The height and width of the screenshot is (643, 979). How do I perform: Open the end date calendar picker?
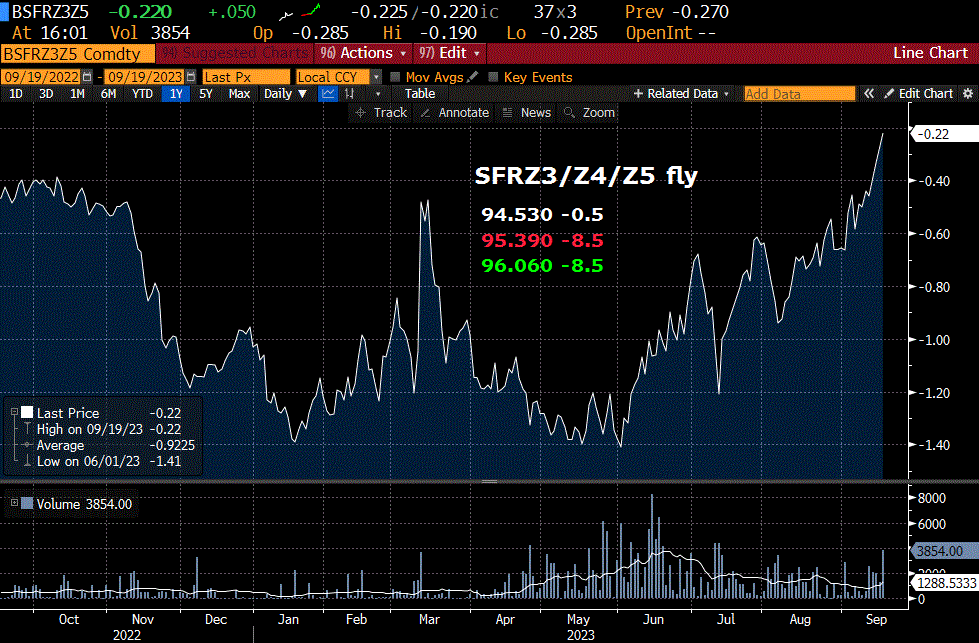point(191,77)
